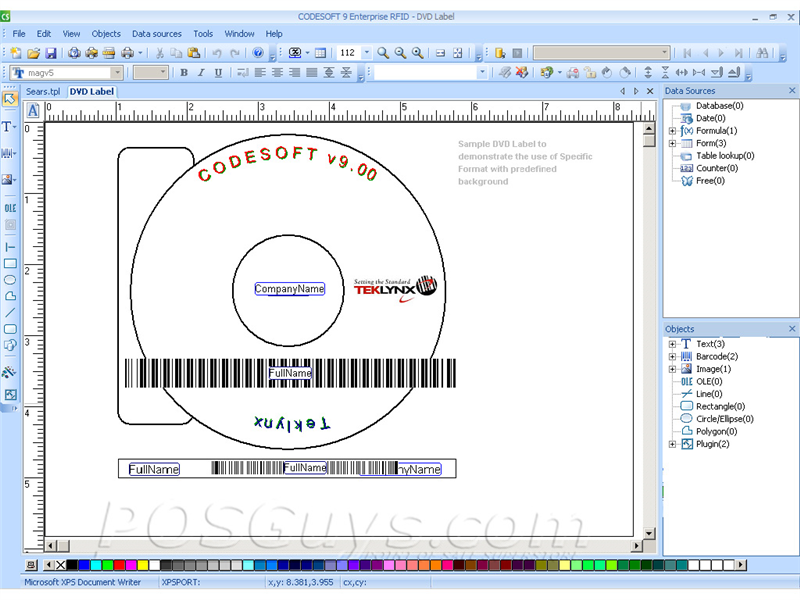Click the open padlock icon
Viewport: 800px width, 600px height.
590,73
